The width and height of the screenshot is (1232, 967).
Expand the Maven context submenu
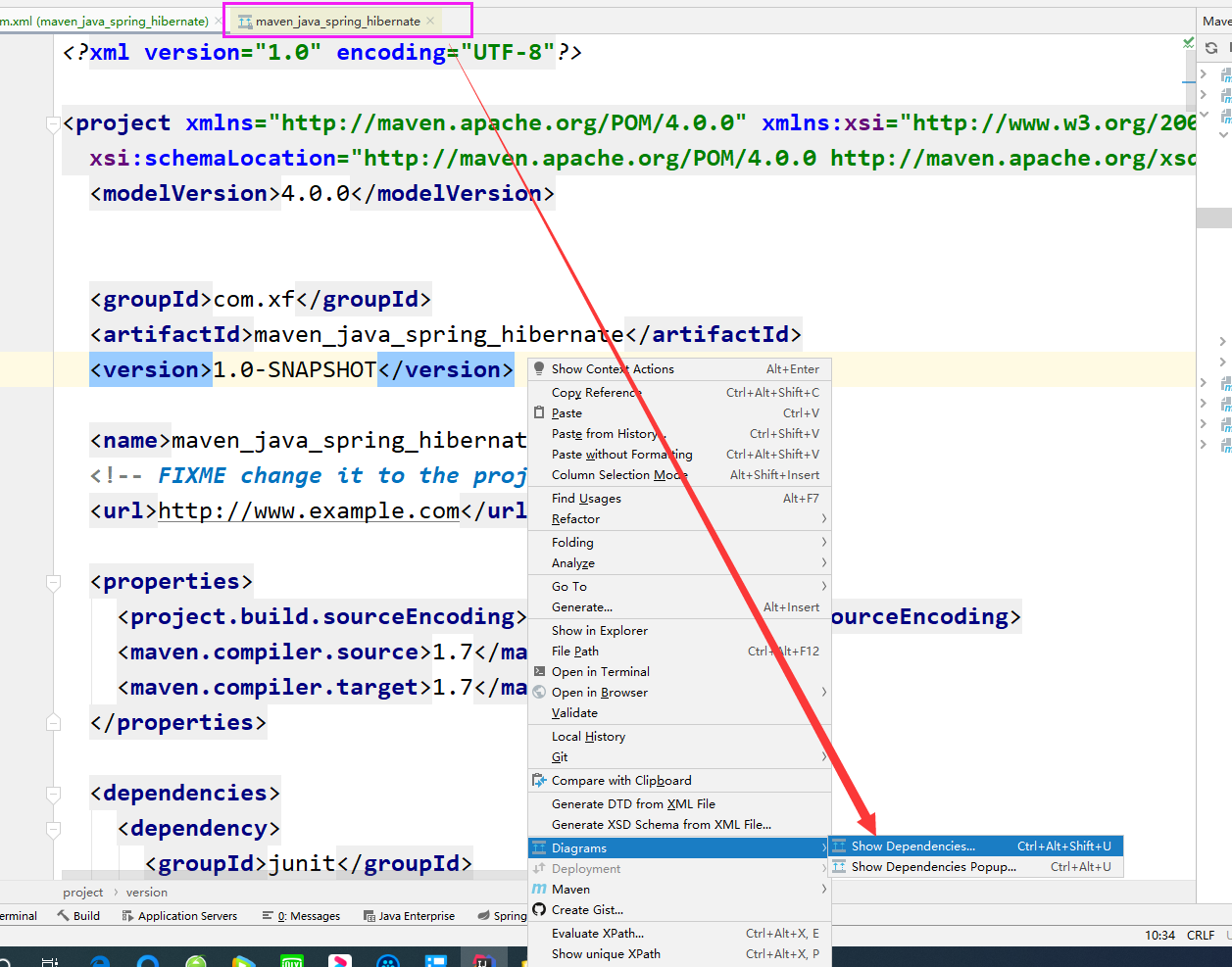point(678,890)
